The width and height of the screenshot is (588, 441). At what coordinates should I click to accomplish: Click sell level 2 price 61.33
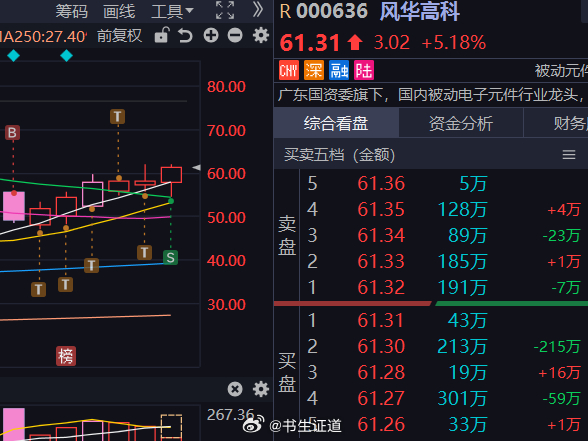pos(381,261)
